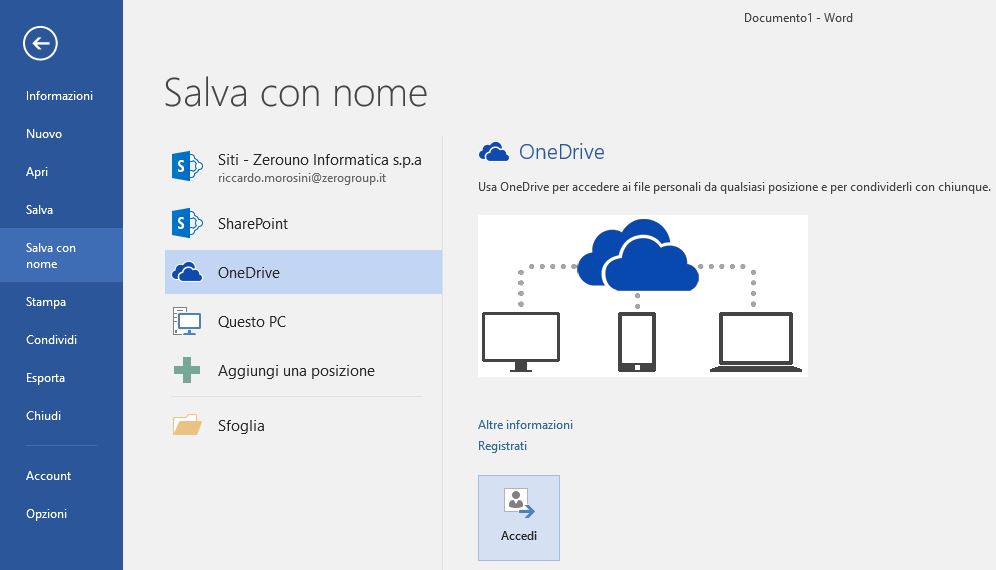Select the OneDrive save location
This screenshot has width=996, height=570.
pos(303,272)
